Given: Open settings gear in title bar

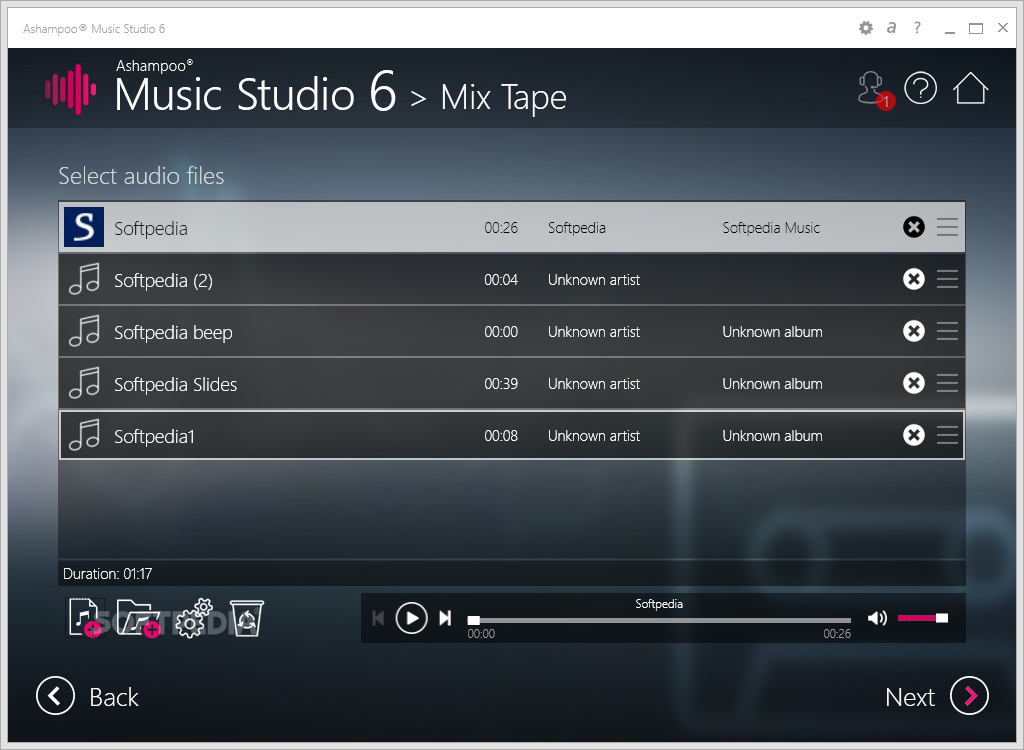Looking at the screenshot, I should point(865,28).
